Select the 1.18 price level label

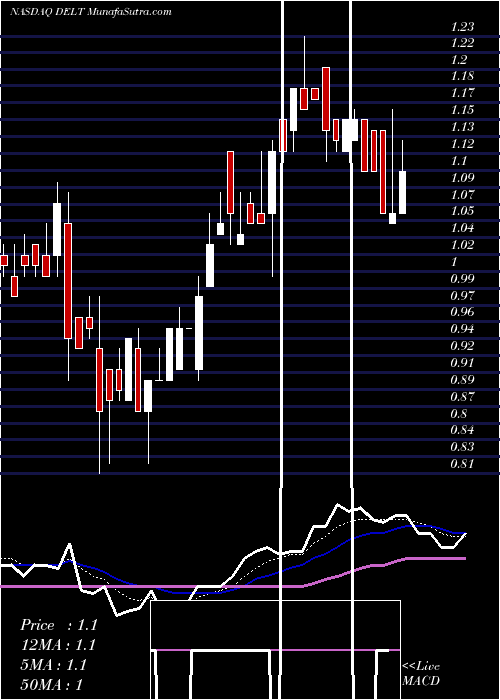pos(462,76)
